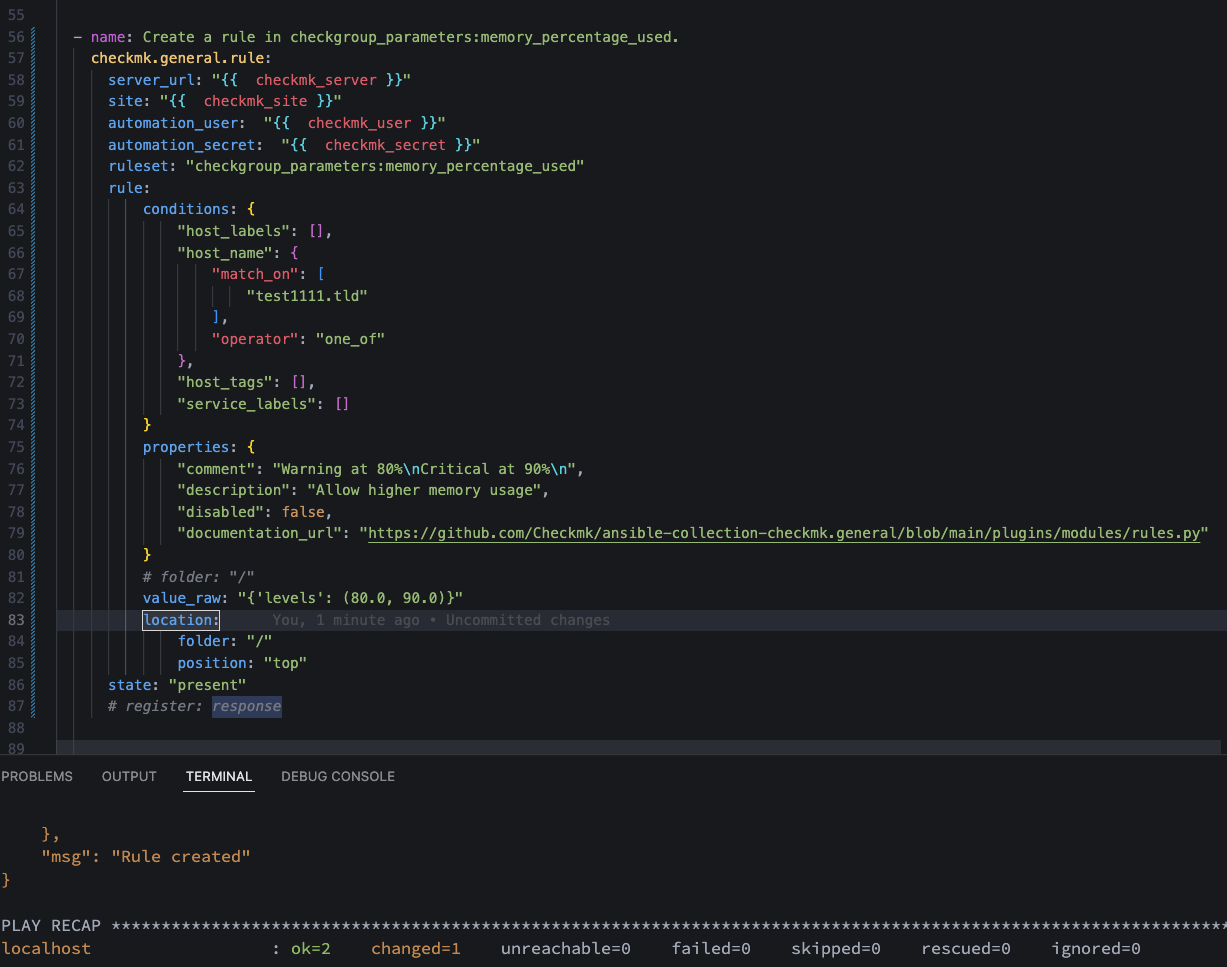Select the TERMINAL panel tab
The image size is (1227, 967).
pos(219,776)
